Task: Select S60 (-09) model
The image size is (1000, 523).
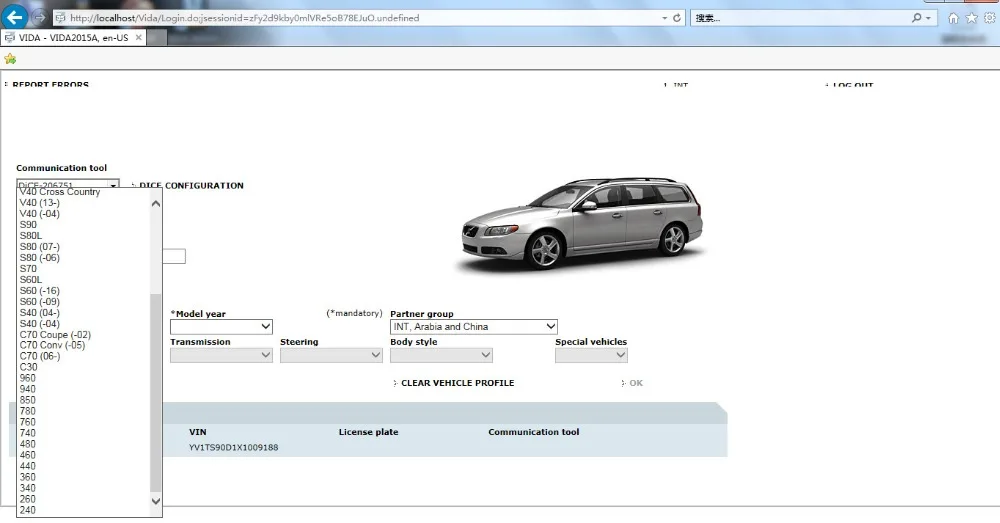Action: [x=40, y=302]
